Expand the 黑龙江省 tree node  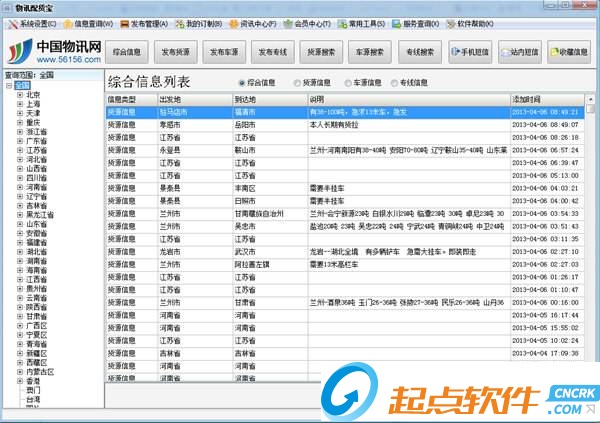[20, 215]
